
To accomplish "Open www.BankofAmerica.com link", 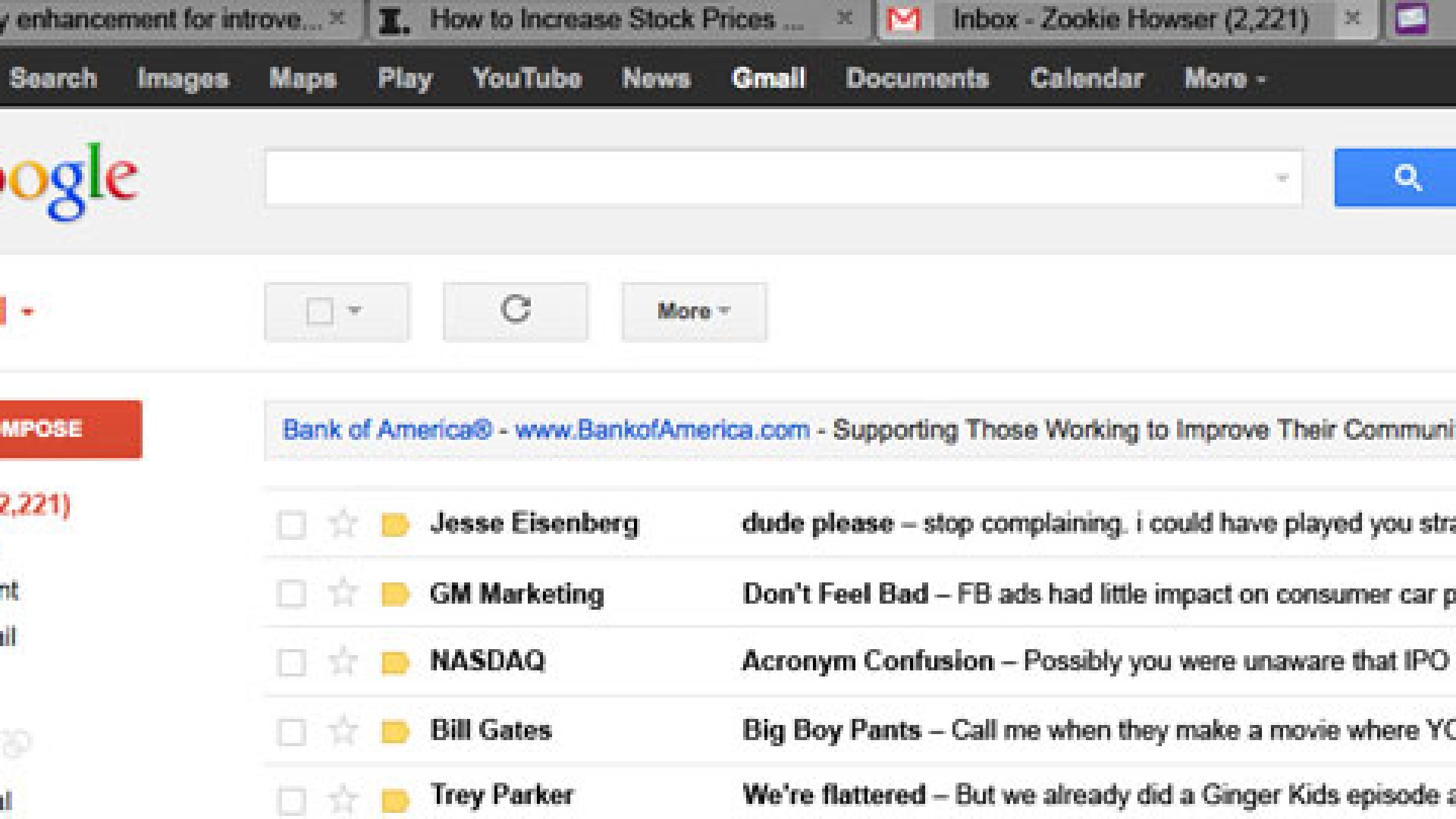I will tap(662, 430).
